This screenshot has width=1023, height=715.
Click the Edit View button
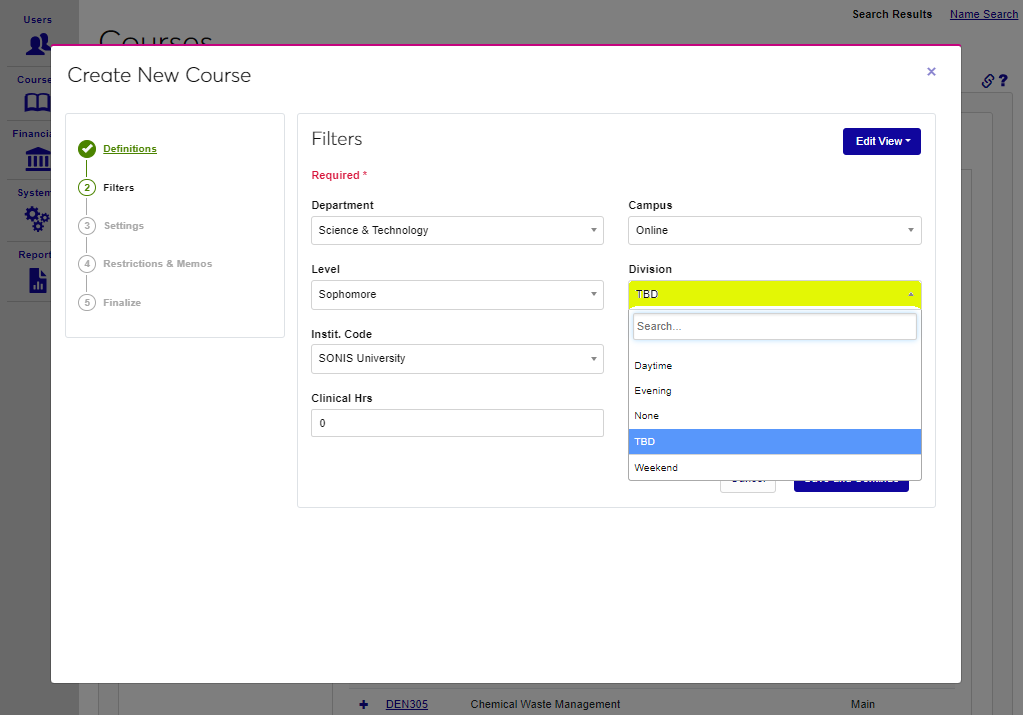[881, 141]
